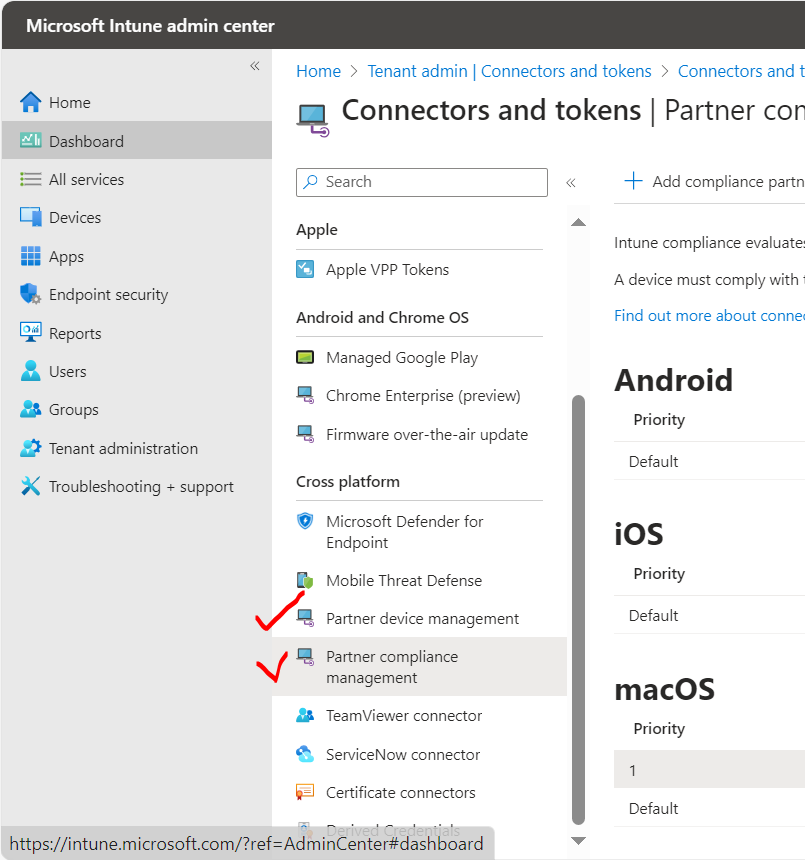
Task: Click the last Connectors and tokens breadcrumb
Action: (x=741, y=71)
